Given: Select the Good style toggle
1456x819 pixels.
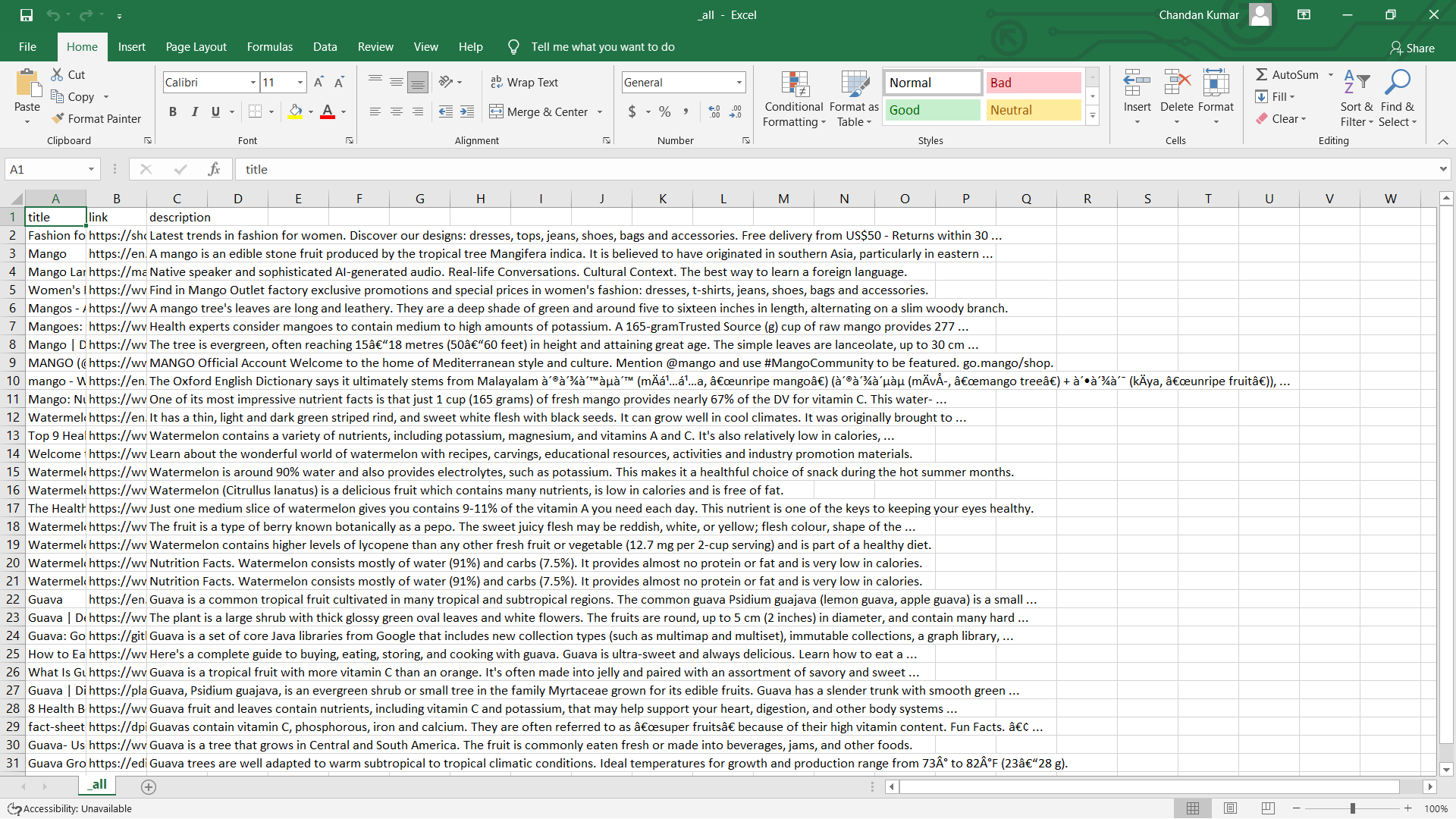Looking at the screenshot, I should point(934,109).
